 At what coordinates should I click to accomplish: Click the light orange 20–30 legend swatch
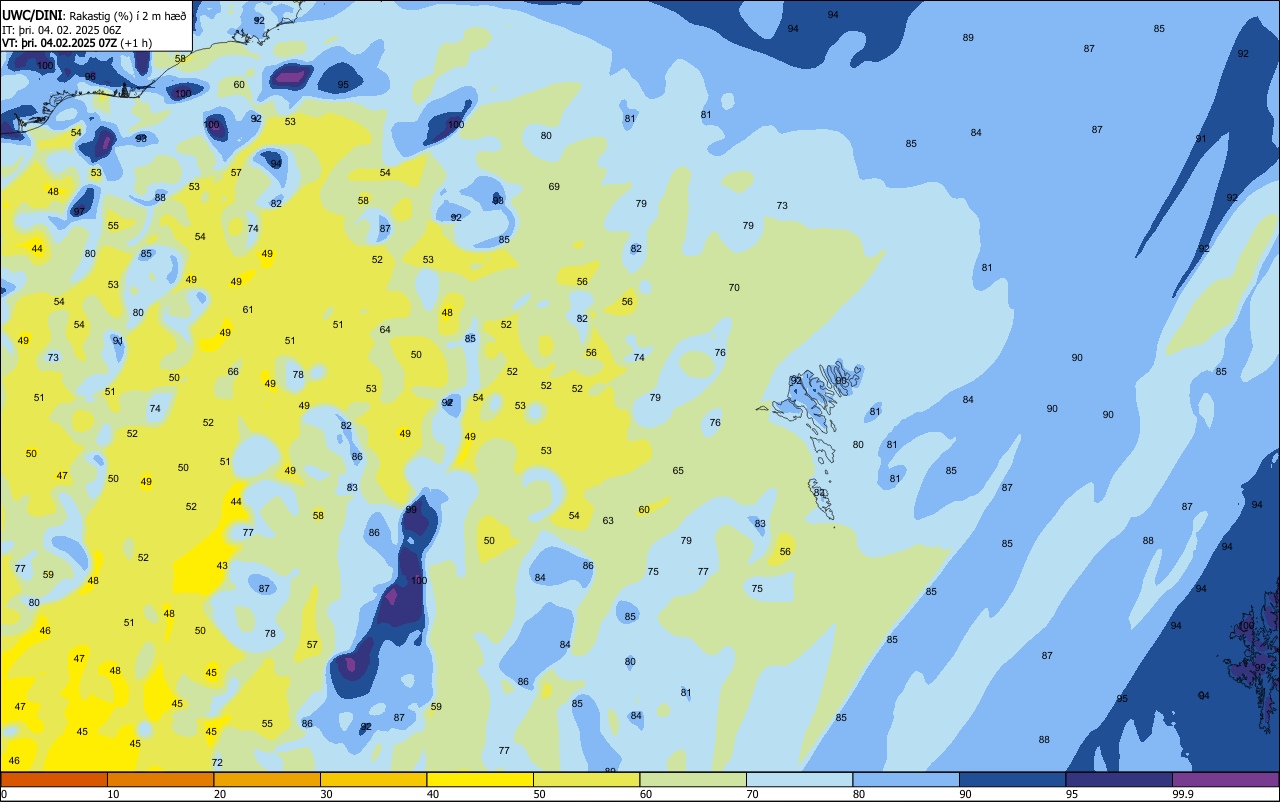[x=267, y=779]
